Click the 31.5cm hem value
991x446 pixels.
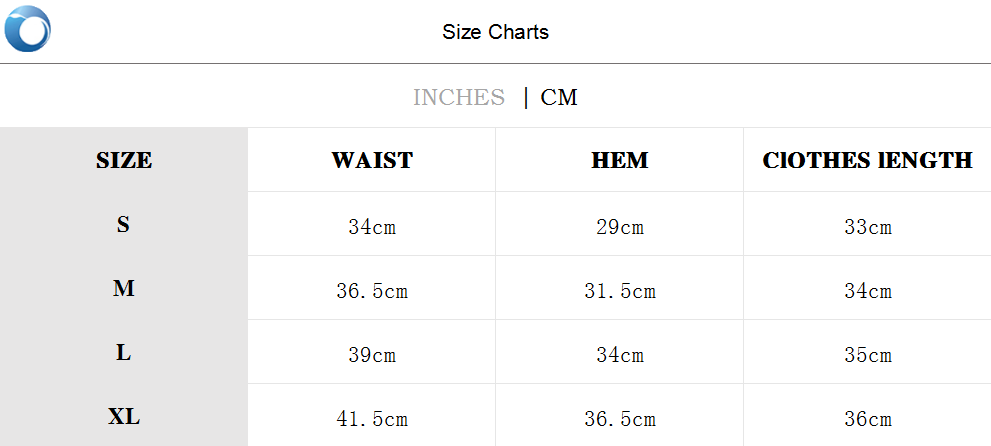(620, 291)
